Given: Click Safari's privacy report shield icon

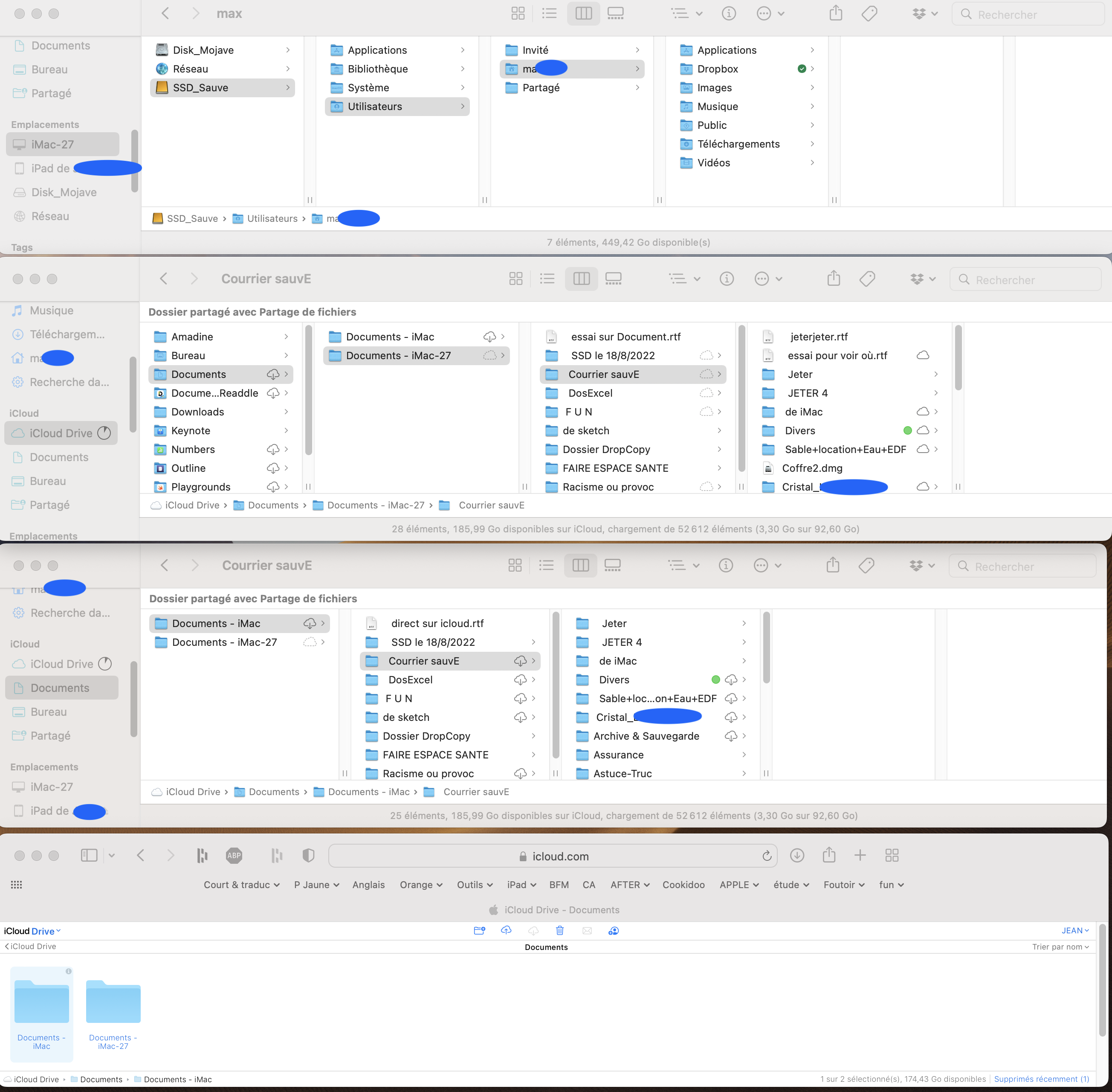Looking at the screenshot, I should 308,856.
